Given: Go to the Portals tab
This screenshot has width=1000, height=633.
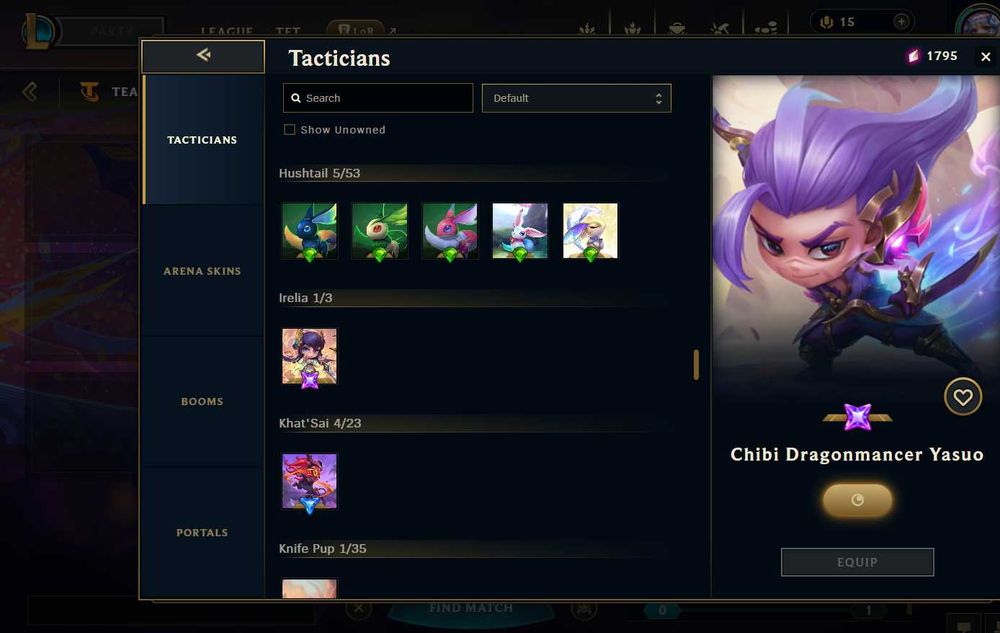Looking at the screenshot, I should click(x=202, y=532).
